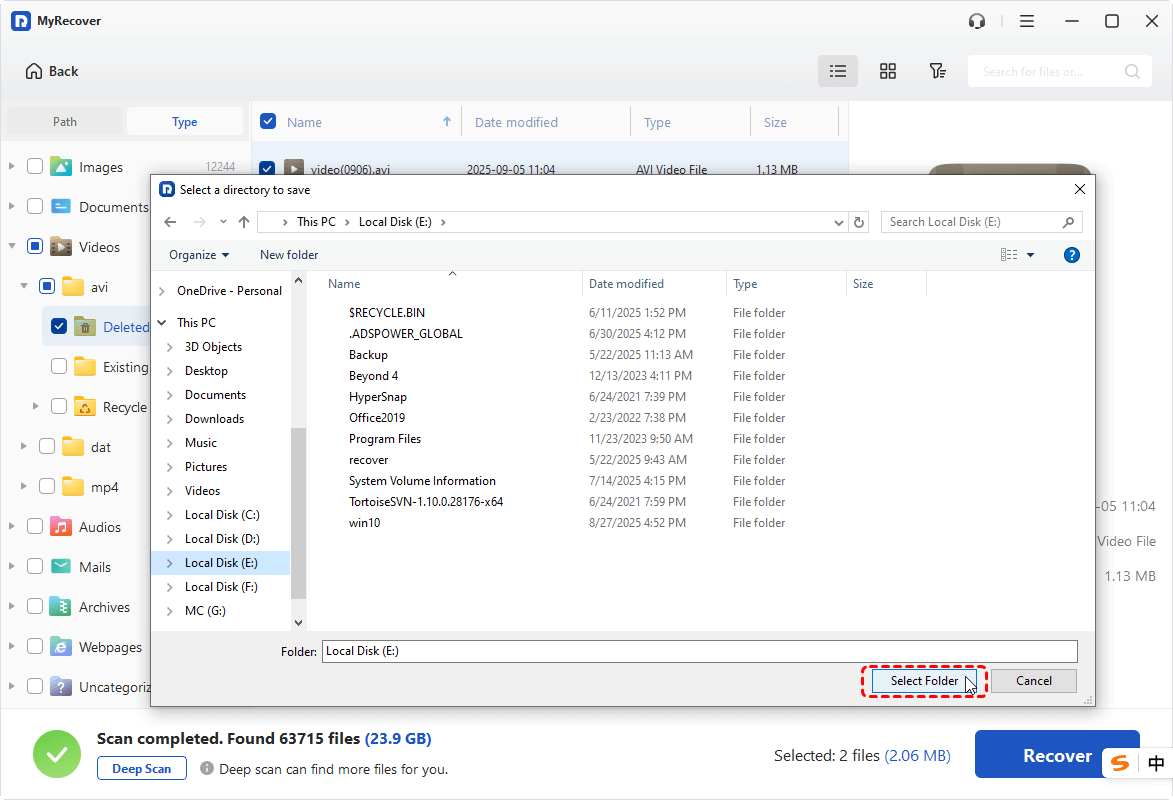Image resolution: width=1173 pixels, height=800 pixels.
Task: Click the Mails category icon
Action: click(x=61, y=567)
